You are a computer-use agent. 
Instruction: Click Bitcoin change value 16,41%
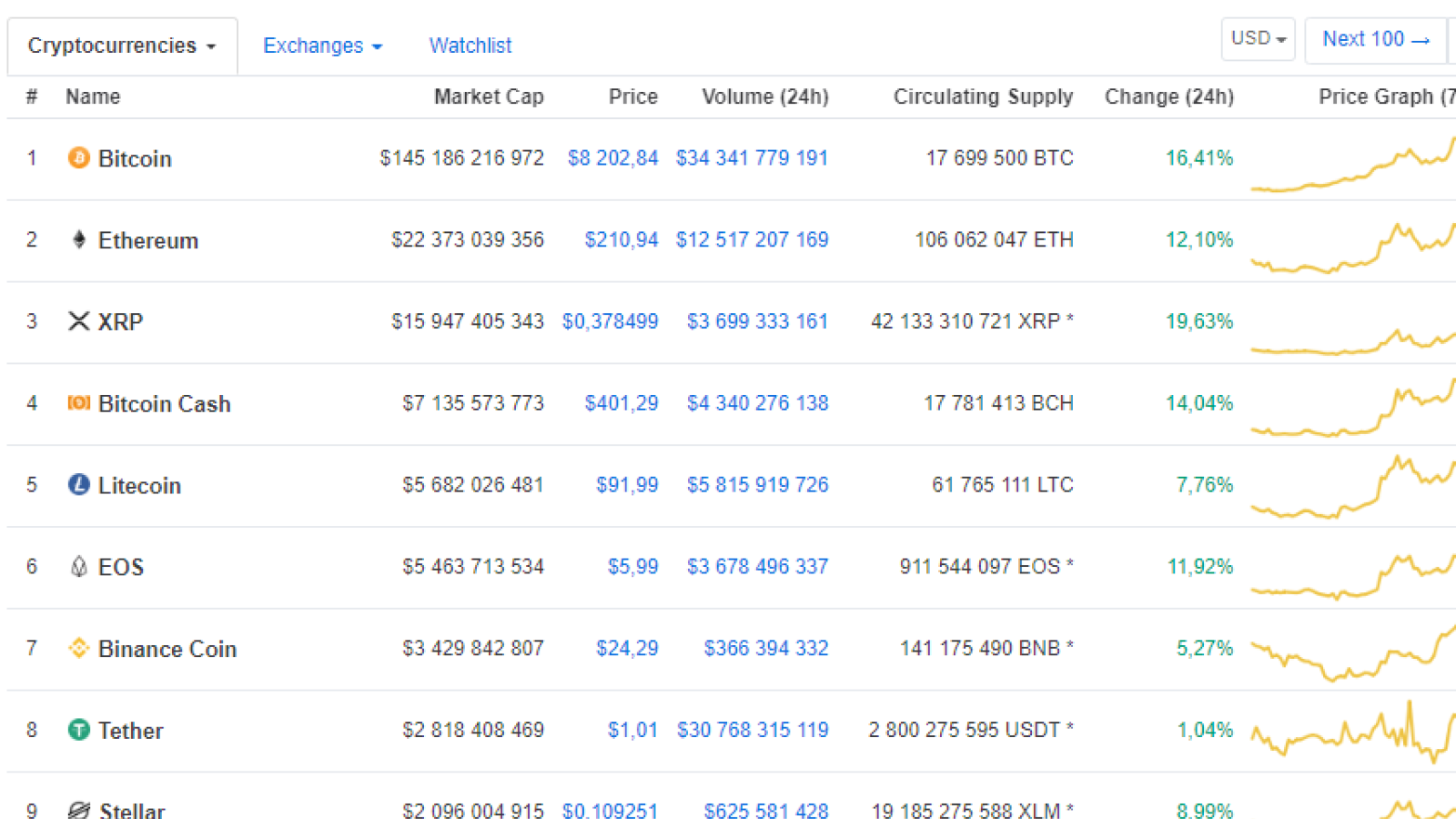coord(1199,158)
